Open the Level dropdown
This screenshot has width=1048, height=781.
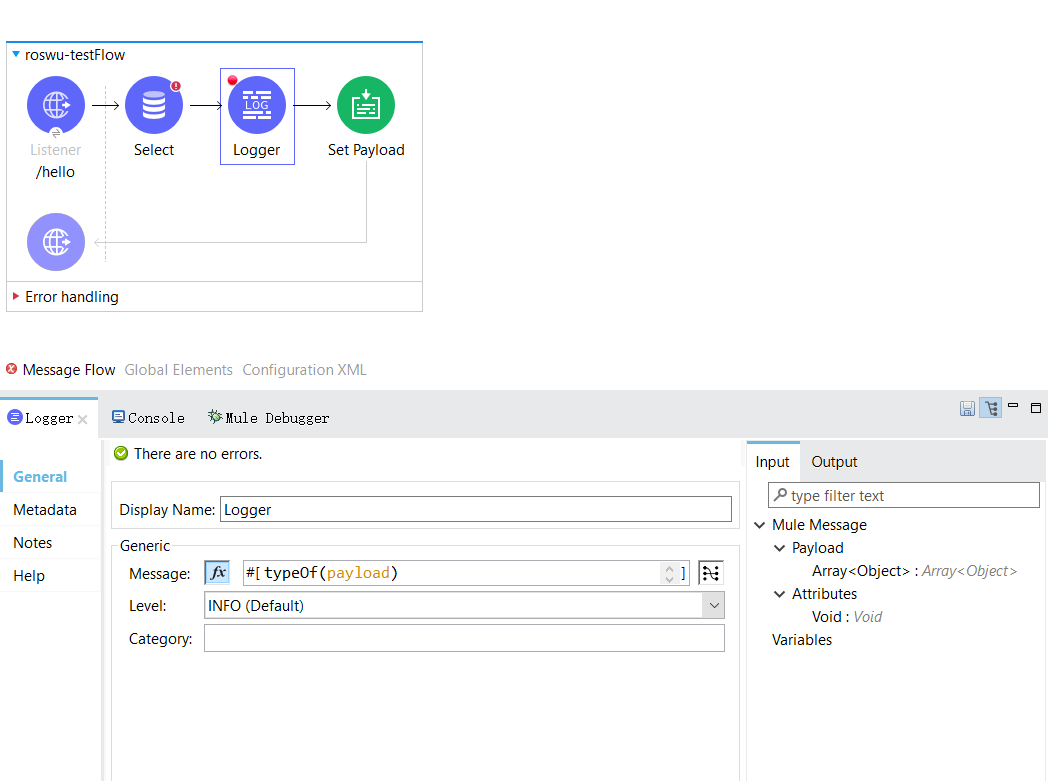(x=714, y=605)
